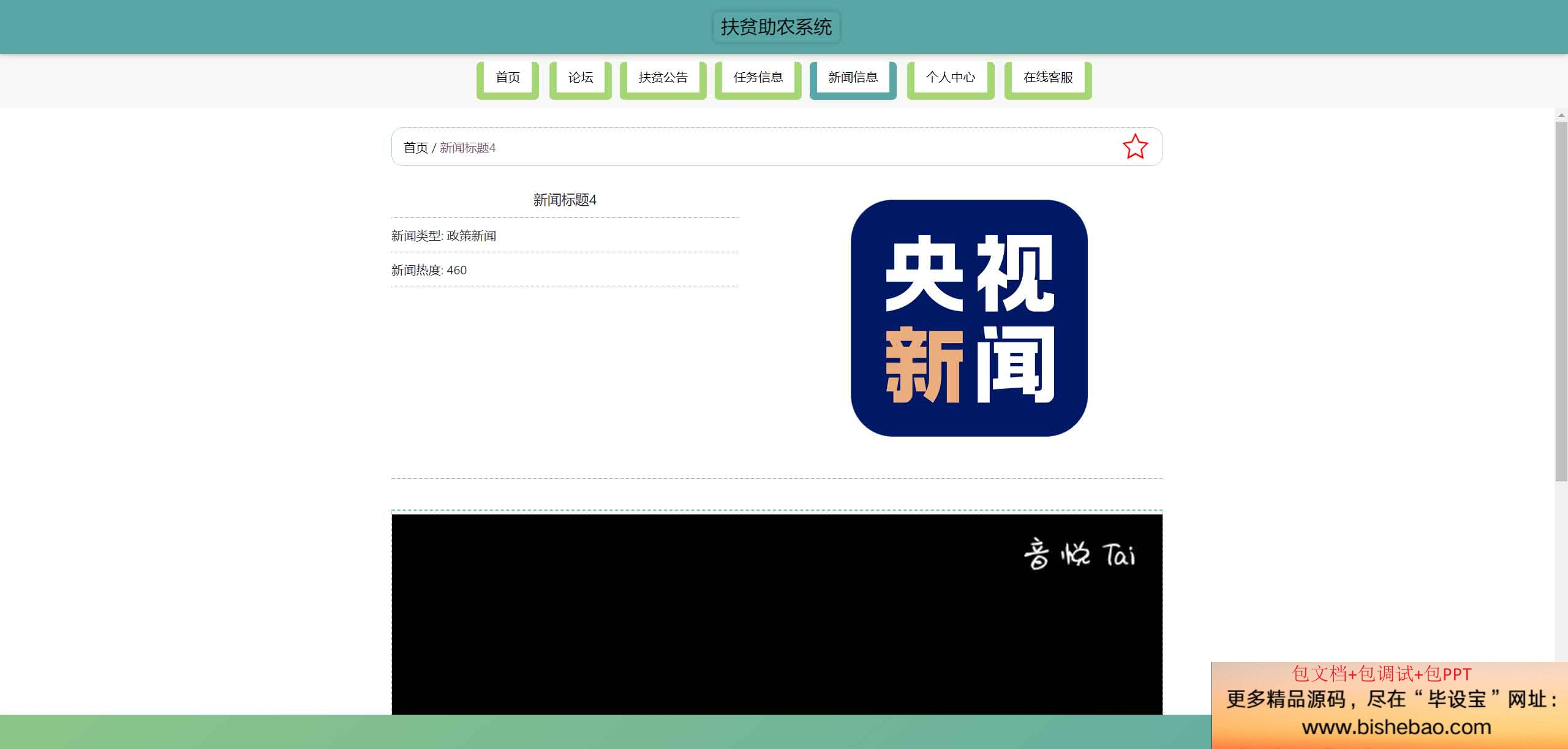Click the 新闻标题4 breadcrumb text

point(468,148)
